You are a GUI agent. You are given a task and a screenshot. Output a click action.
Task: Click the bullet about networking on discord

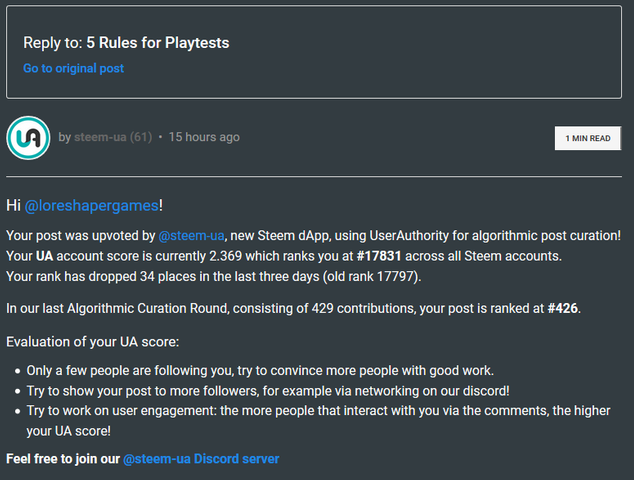(x=270, y=390)
